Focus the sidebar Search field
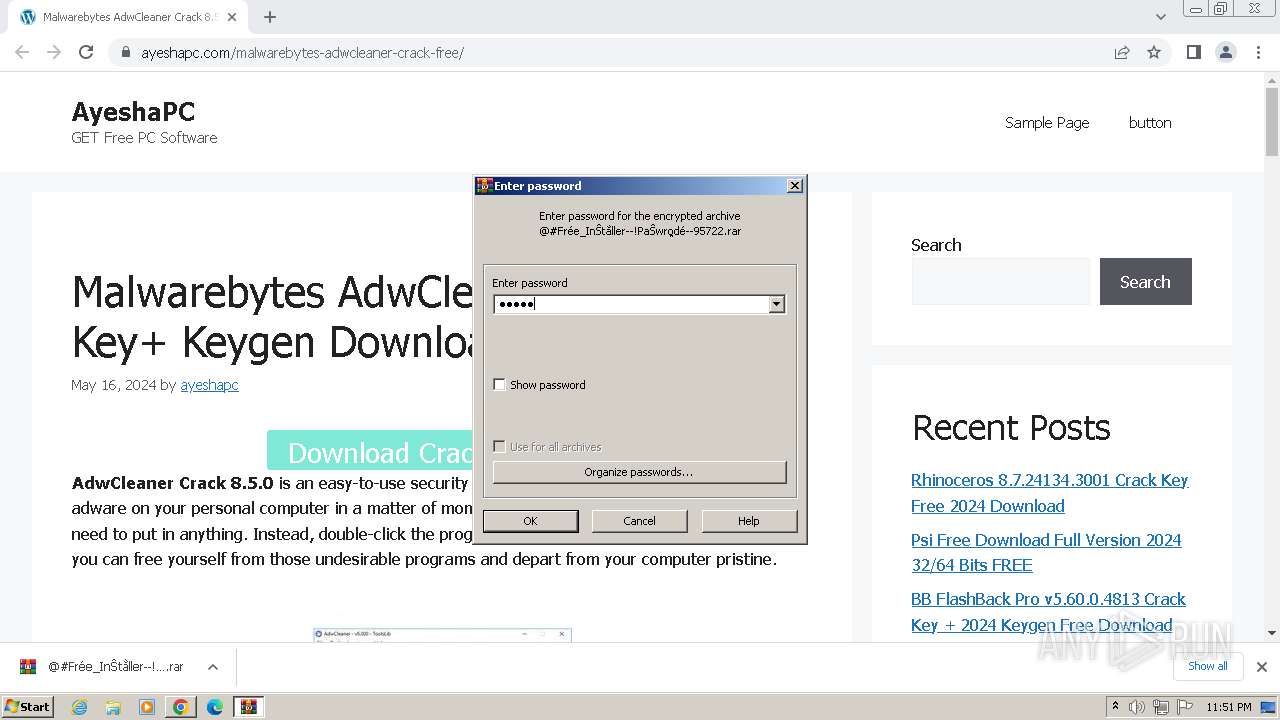The height and width of the screenshot is (720, 1280). point(1000,281)
